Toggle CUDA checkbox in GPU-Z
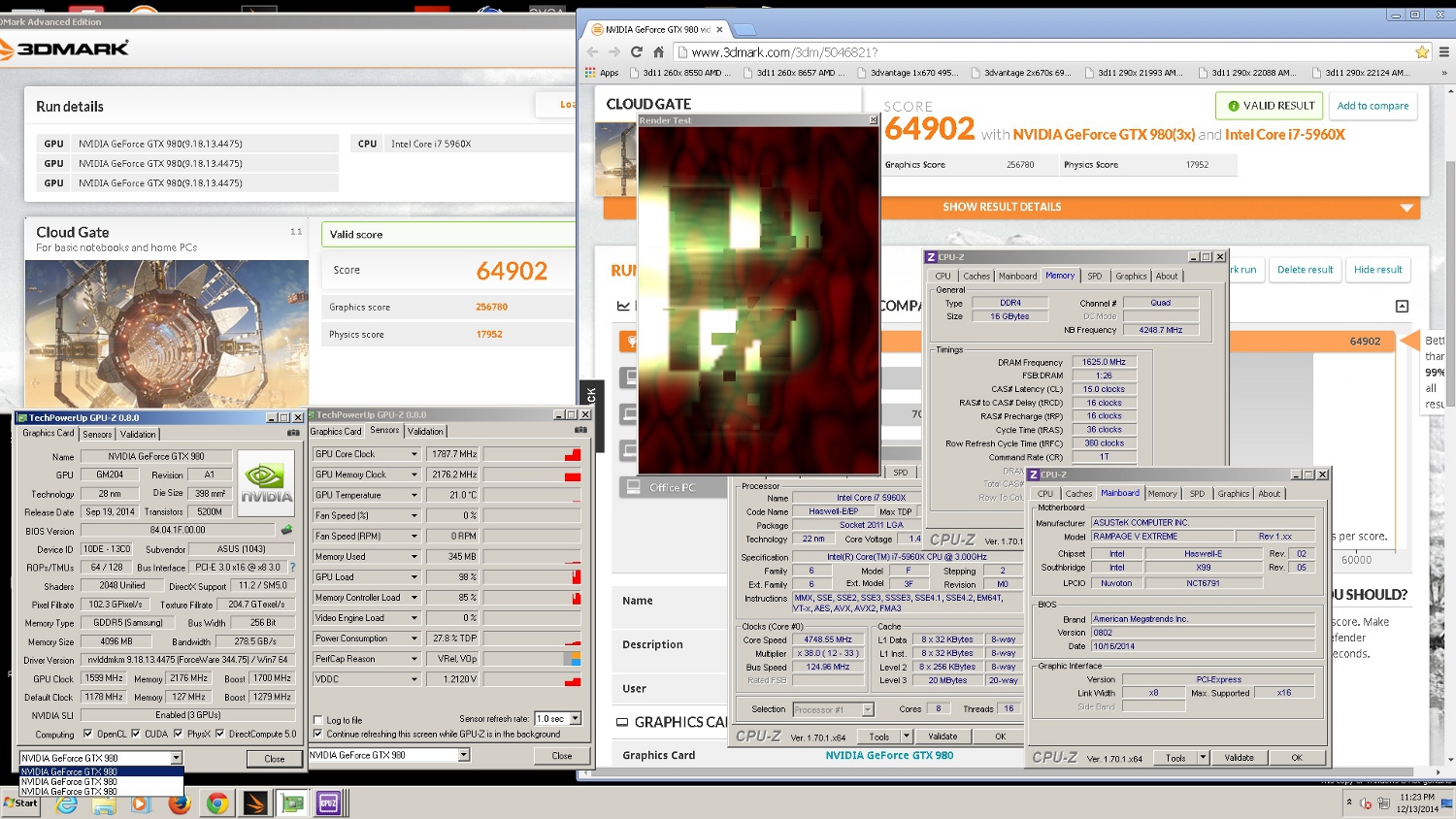Screen dimensions: 1456x819 click(135, 734)
